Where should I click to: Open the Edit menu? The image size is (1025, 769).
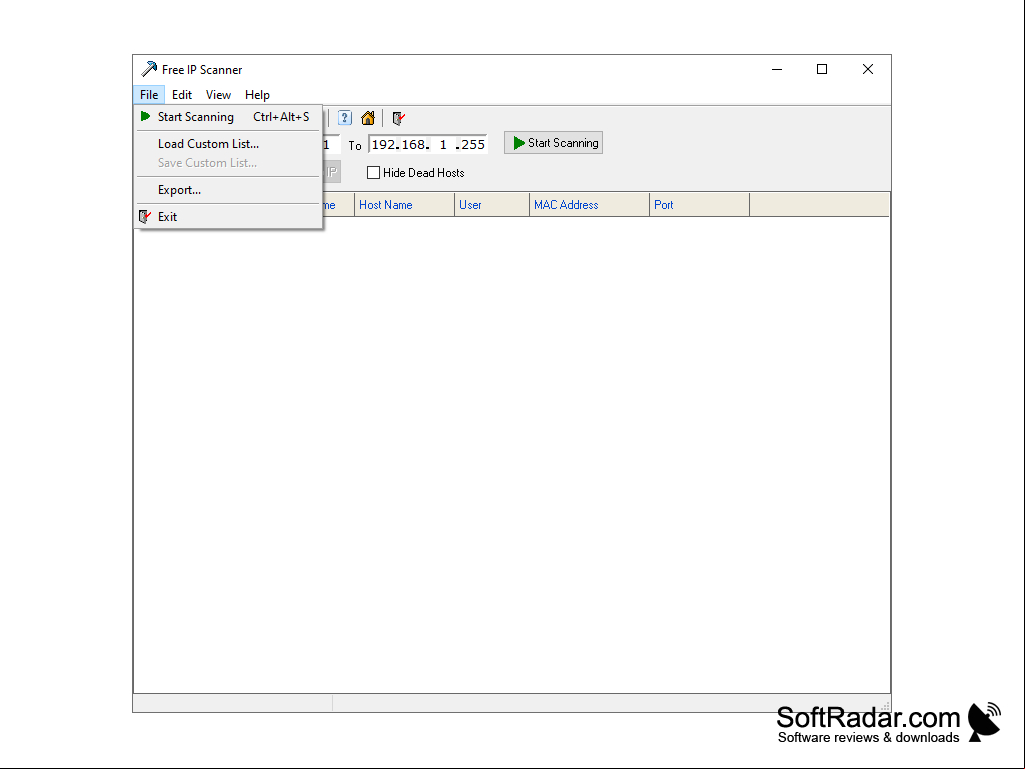click(182, 95)
